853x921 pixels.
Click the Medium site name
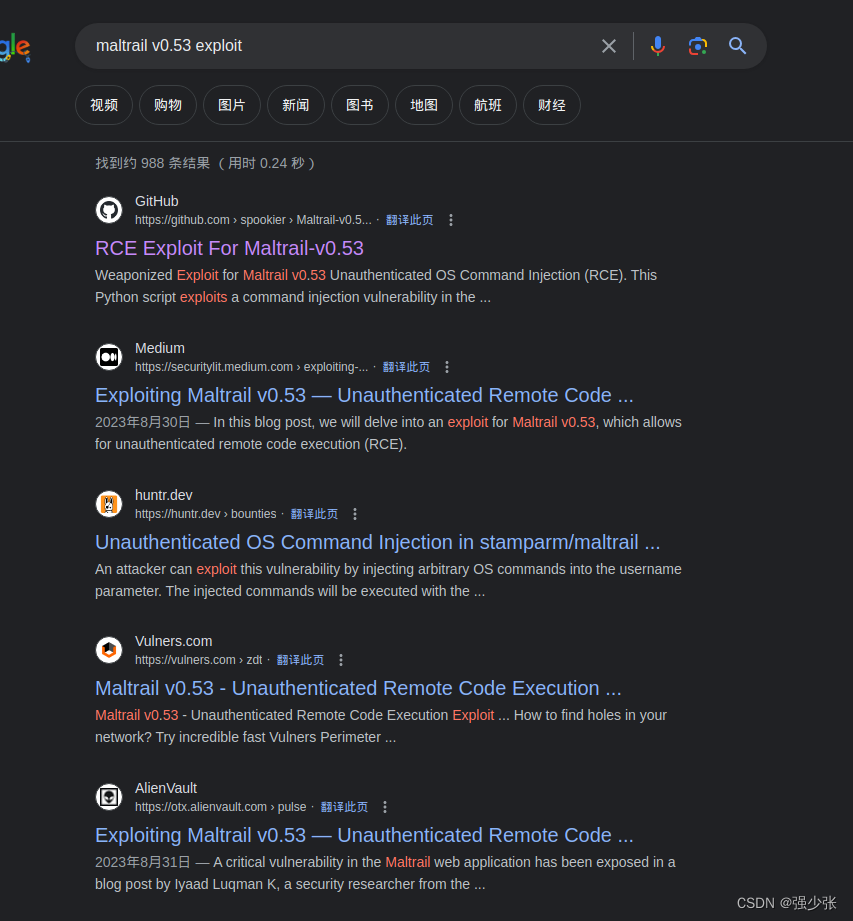(x=160, y=348)
